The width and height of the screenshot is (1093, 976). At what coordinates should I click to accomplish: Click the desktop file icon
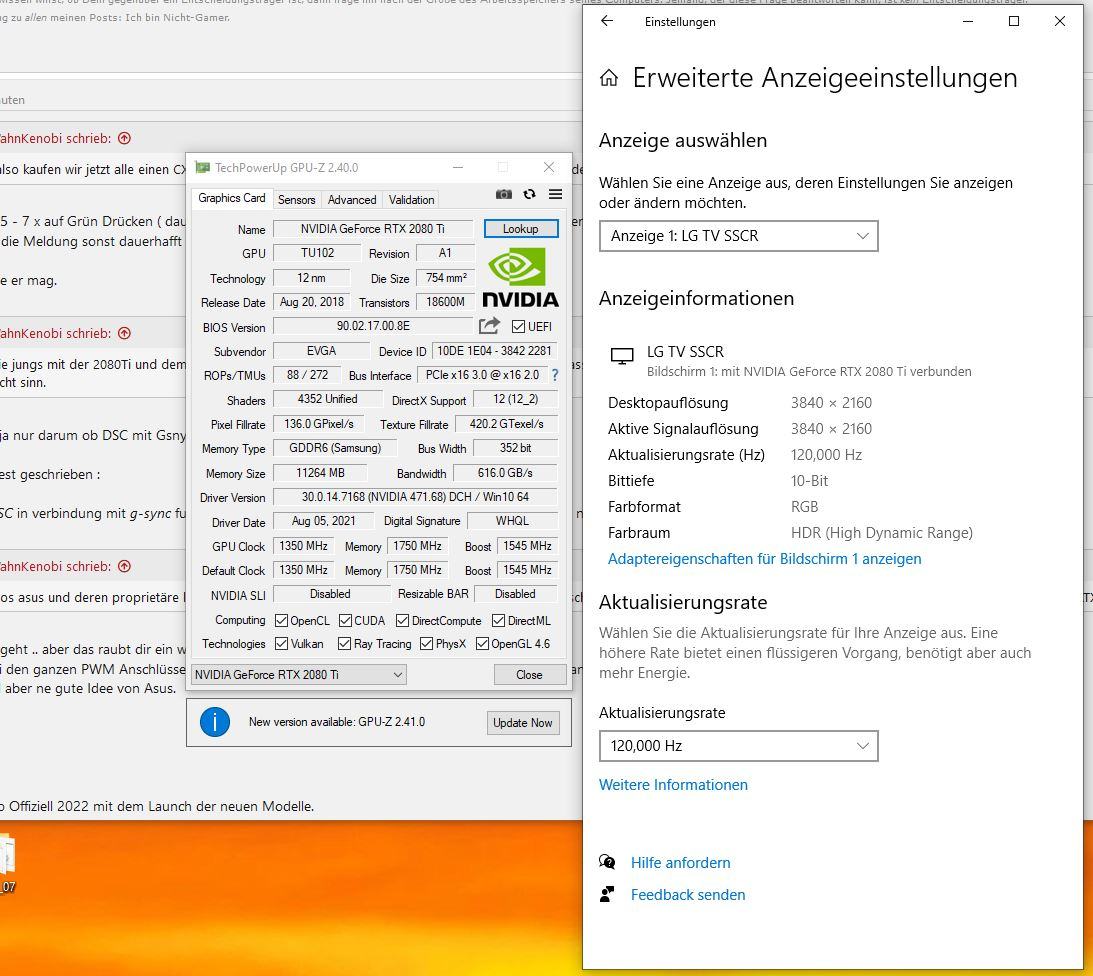click(7, 863)
